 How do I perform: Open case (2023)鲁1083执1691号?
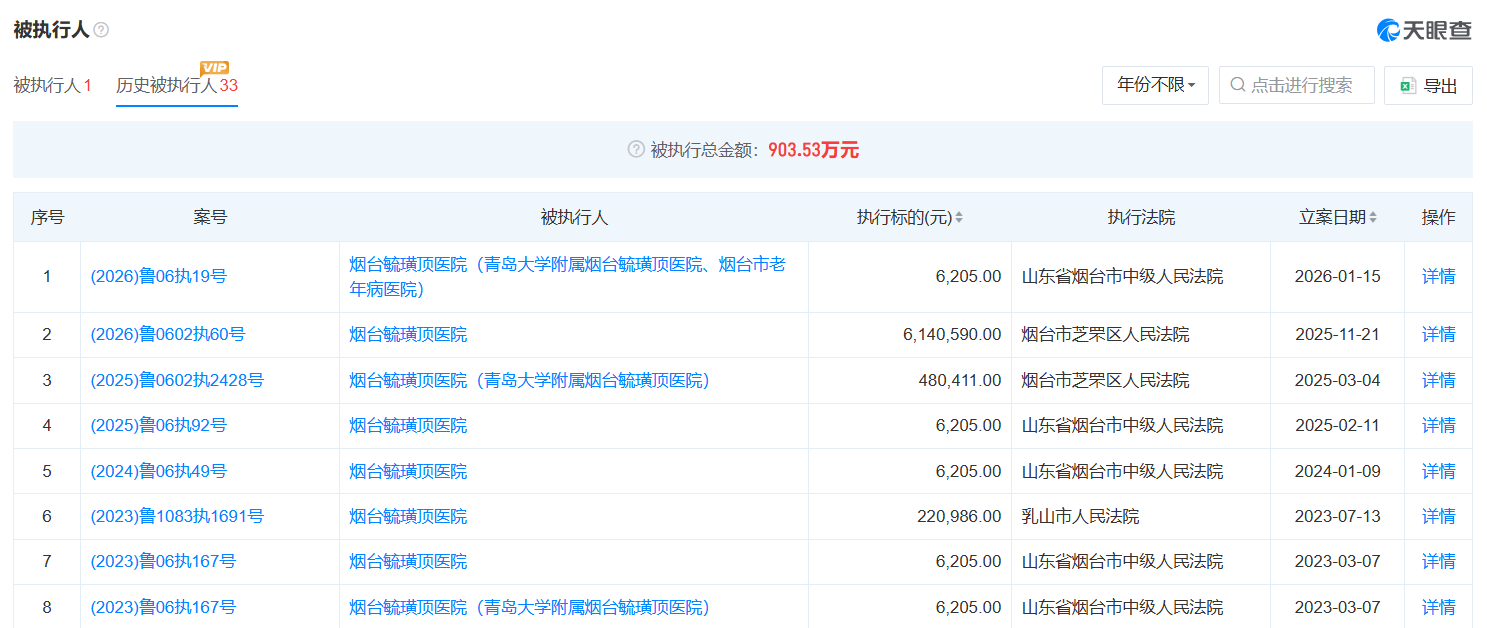pyautogui.click(x=177, y=517)
